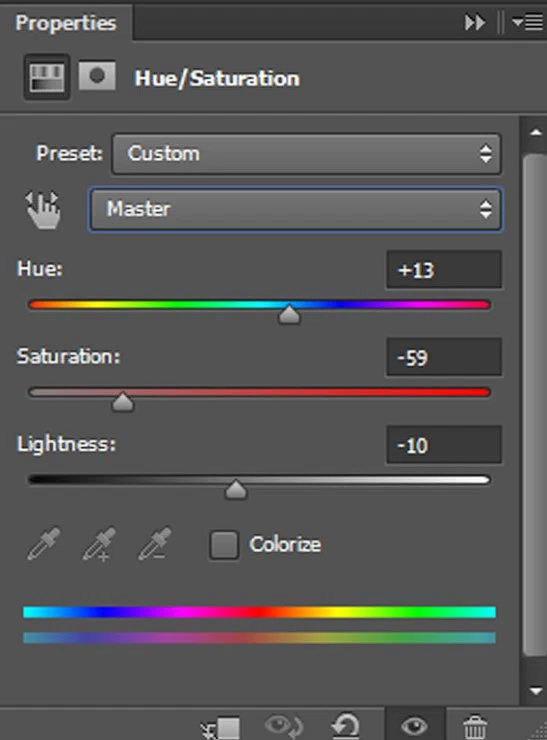Pick the eyedropper tool
This screenshot has height=740, width=547.
[x=43, y=544]
